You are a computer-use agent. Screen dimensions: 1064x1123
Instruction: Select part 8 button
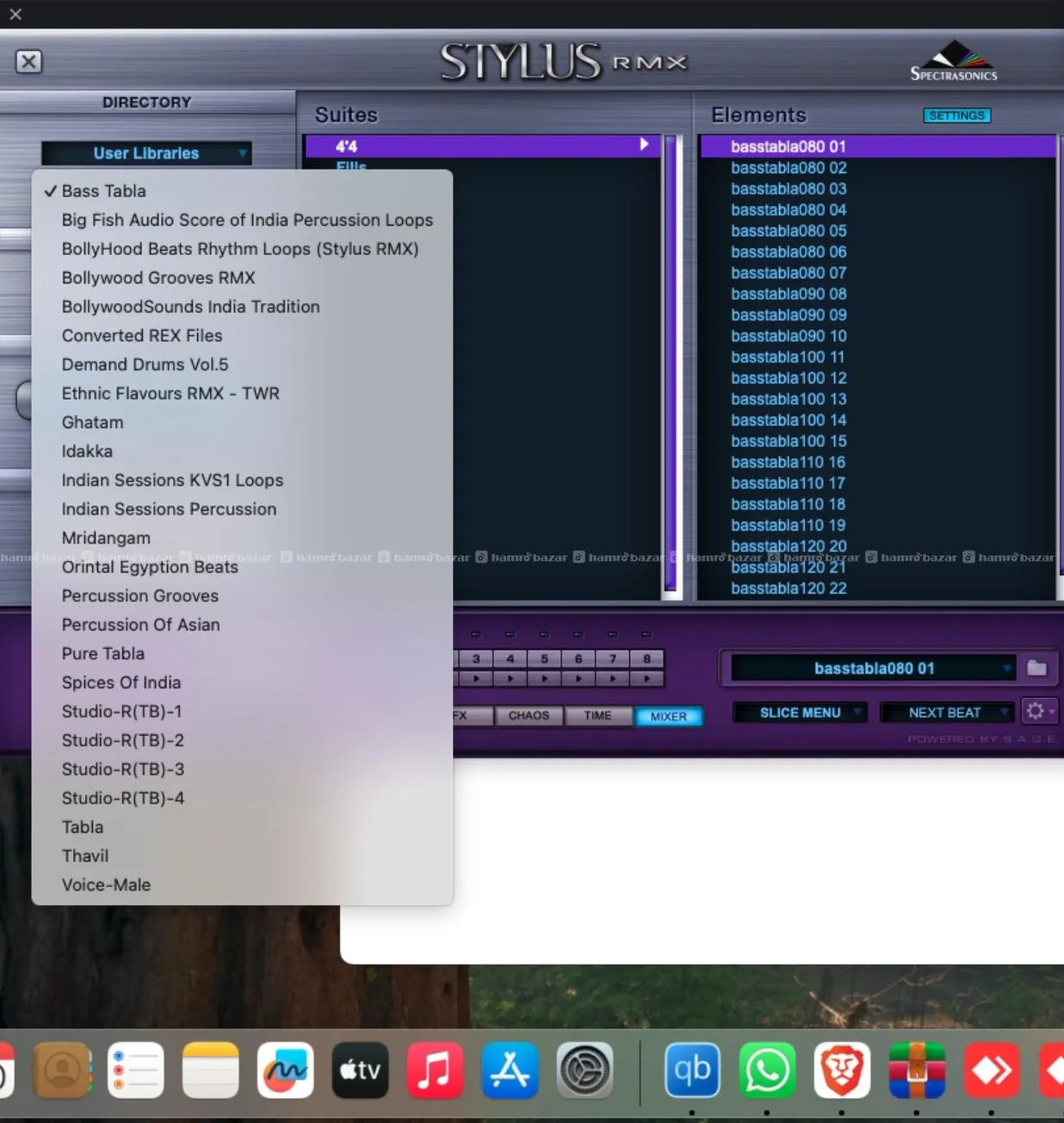646,659
